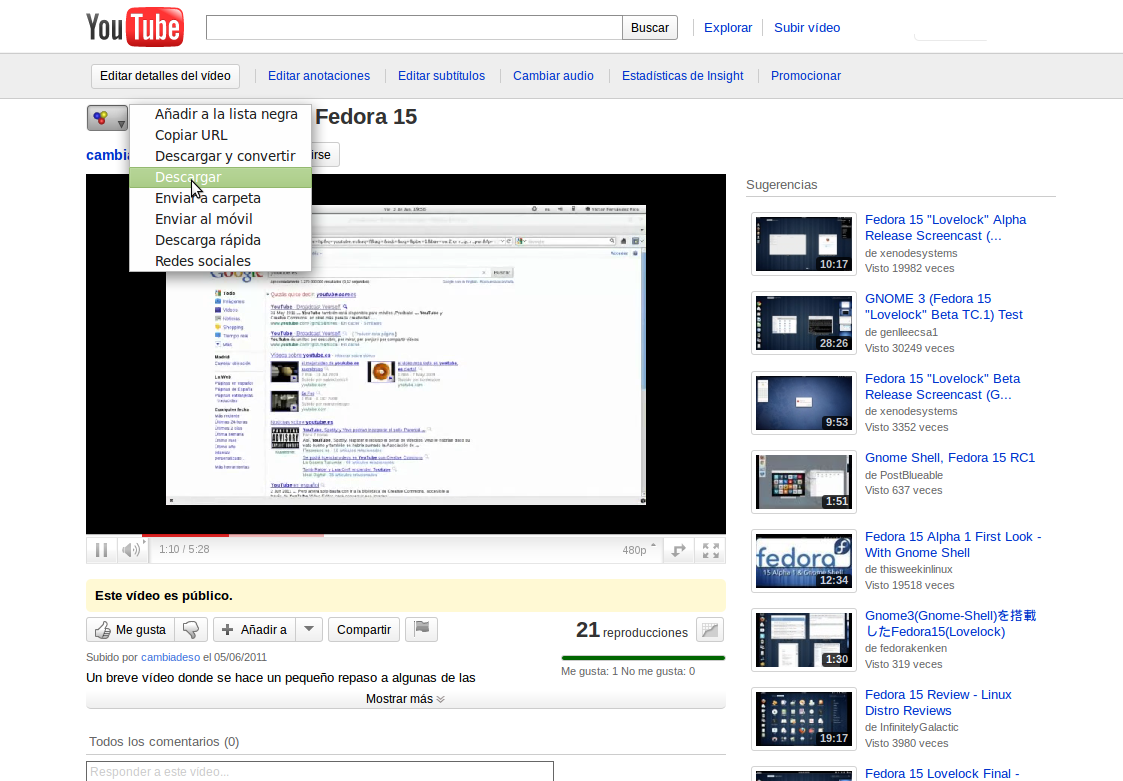Click the Buscar search button
The image size is (1123, 781).
pos(650,28)
